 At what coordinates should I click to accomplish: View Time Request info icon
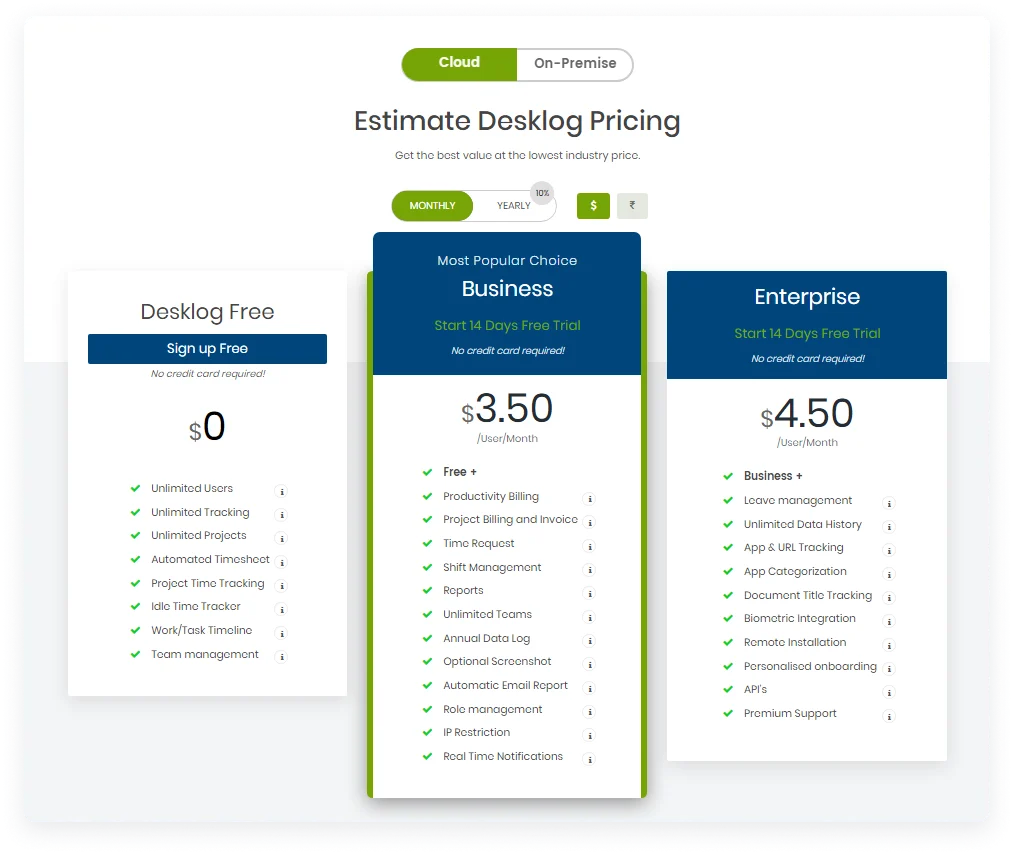(589, 546)
